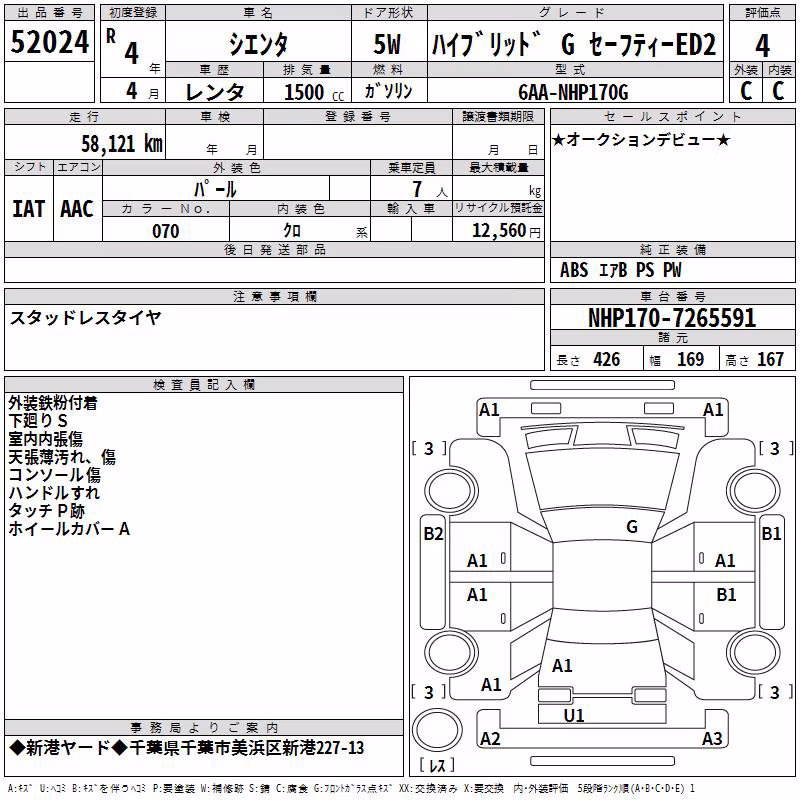Click the office address 新港ヤード 千葉県千葉市
Image resolution: width=800 pixels, height=800 pixels.
(x=187, y=748)
